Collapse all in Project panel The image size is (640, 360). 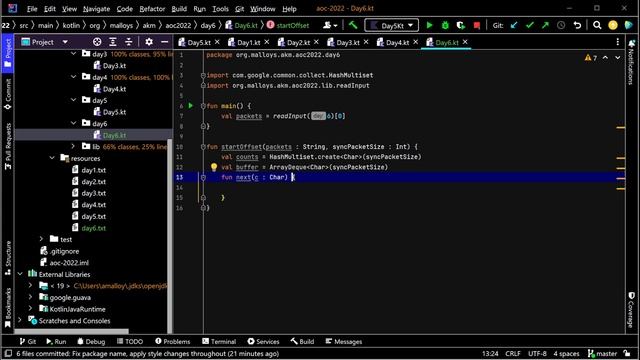[x=129, y=42]
